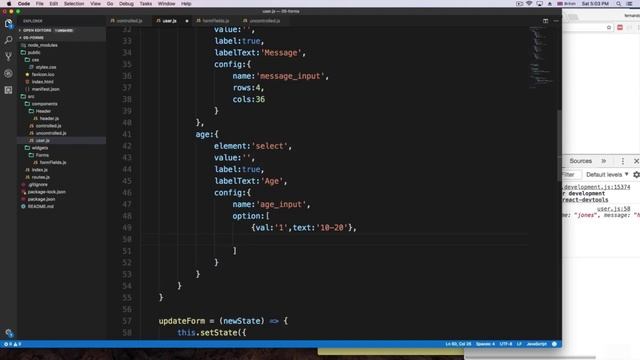Viewport: 640px width, 360px height.
Task: Open manifest.json in the explorer
Action: tap(45, 89)
